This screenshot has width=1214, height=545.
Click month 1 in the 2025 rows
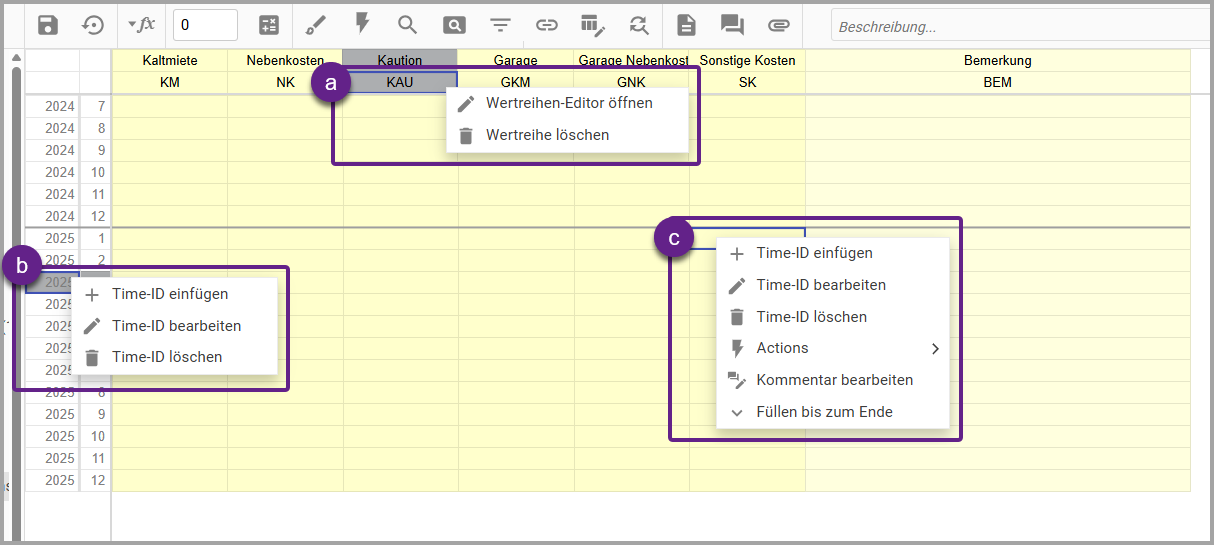coord(95,238)
